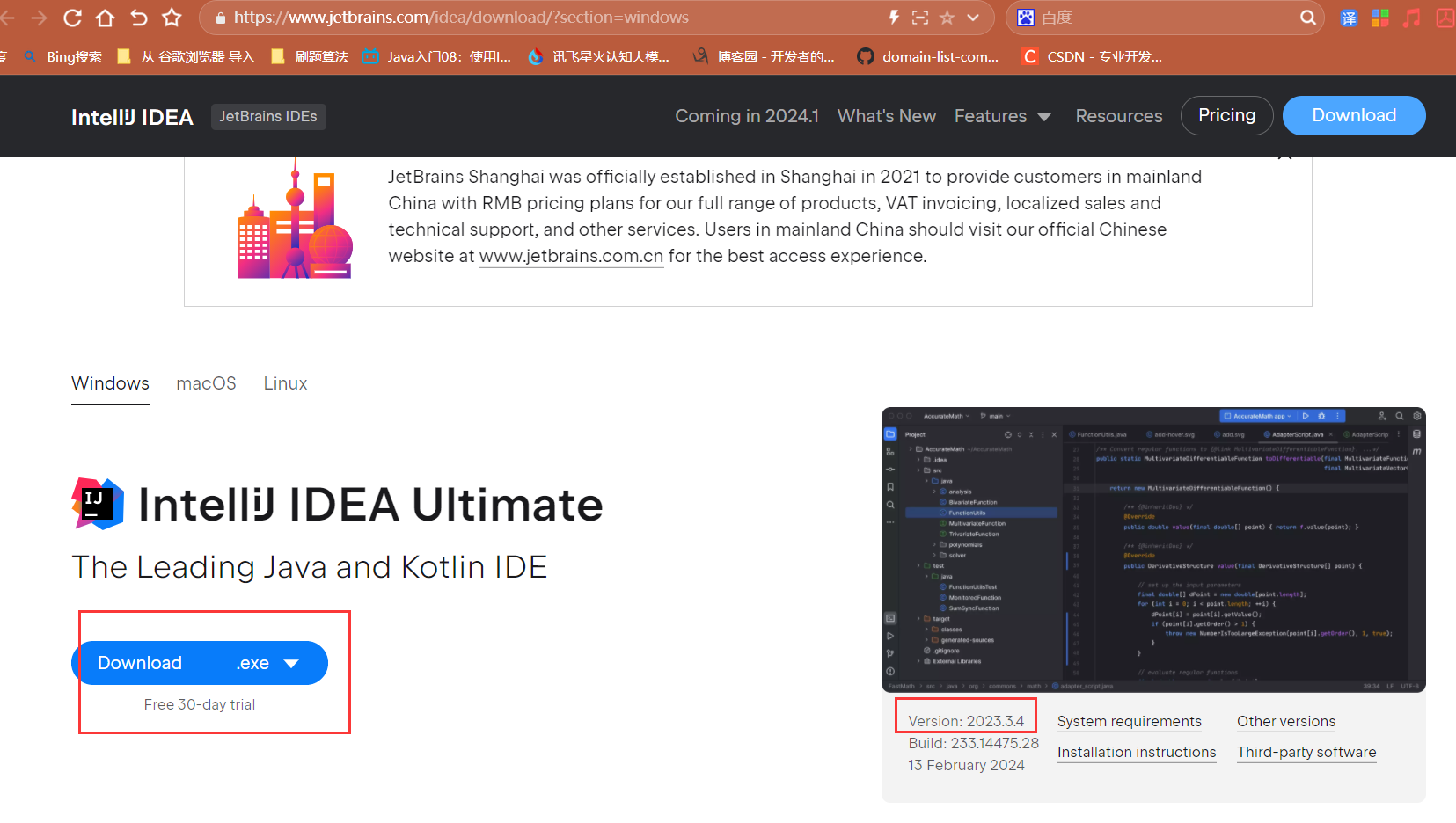Click the undo/restore closed tab icon

[138, 18]
